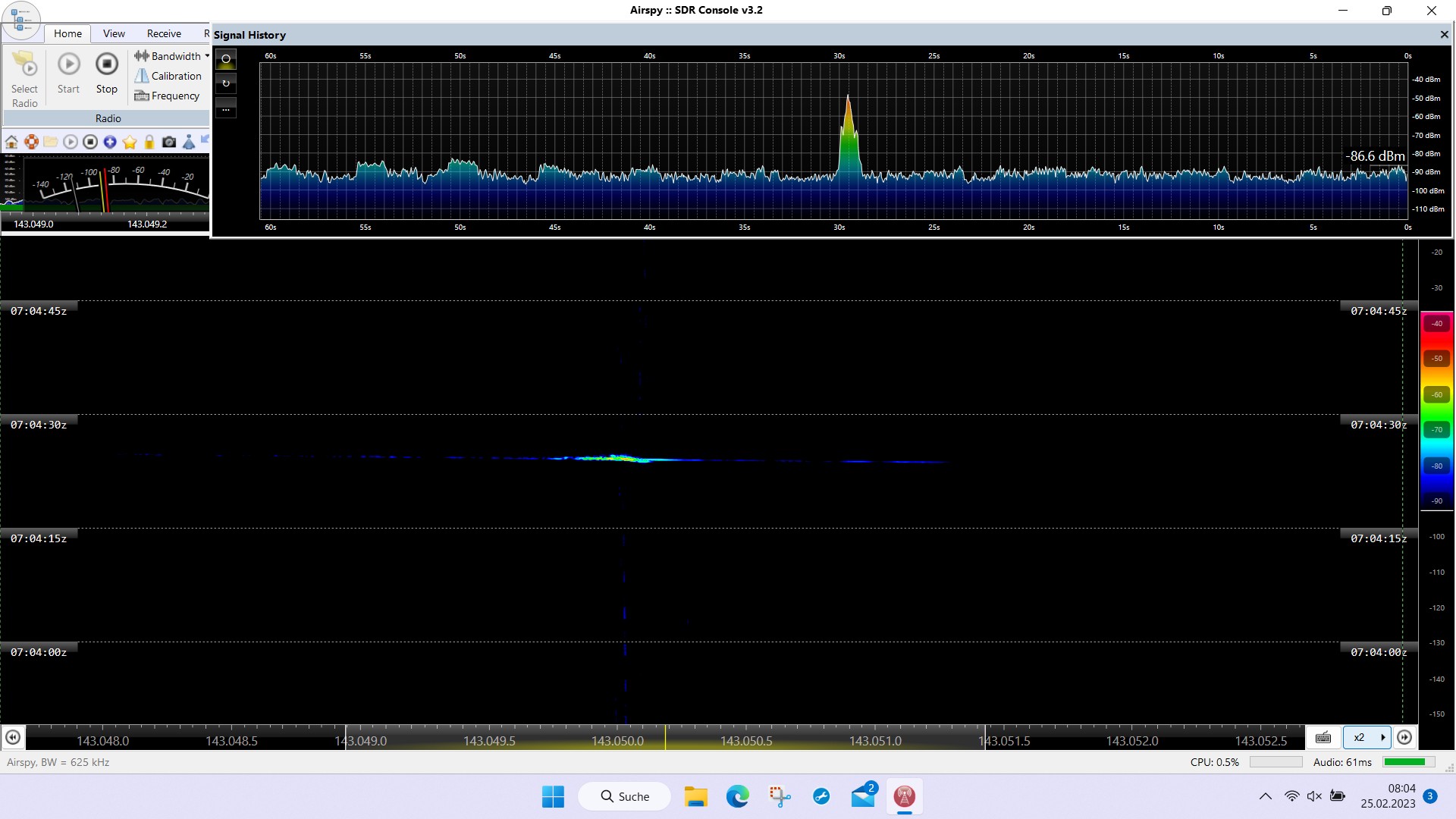Open notification center badge 3

point(1430,796)
